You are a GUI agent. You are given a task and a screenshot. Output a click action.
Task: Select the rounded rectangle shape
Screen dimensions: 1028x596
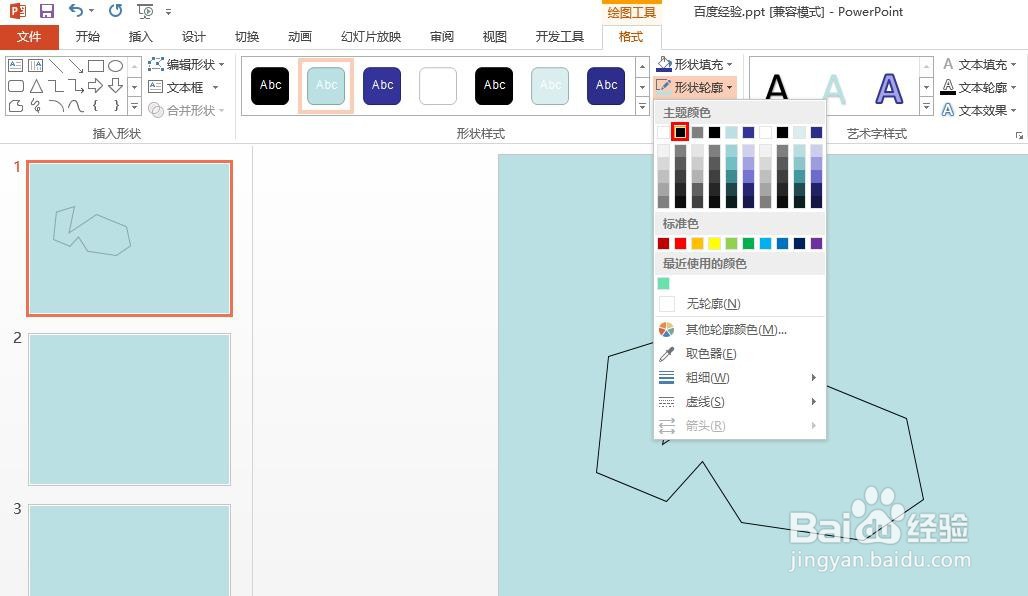tap(16, 86)
